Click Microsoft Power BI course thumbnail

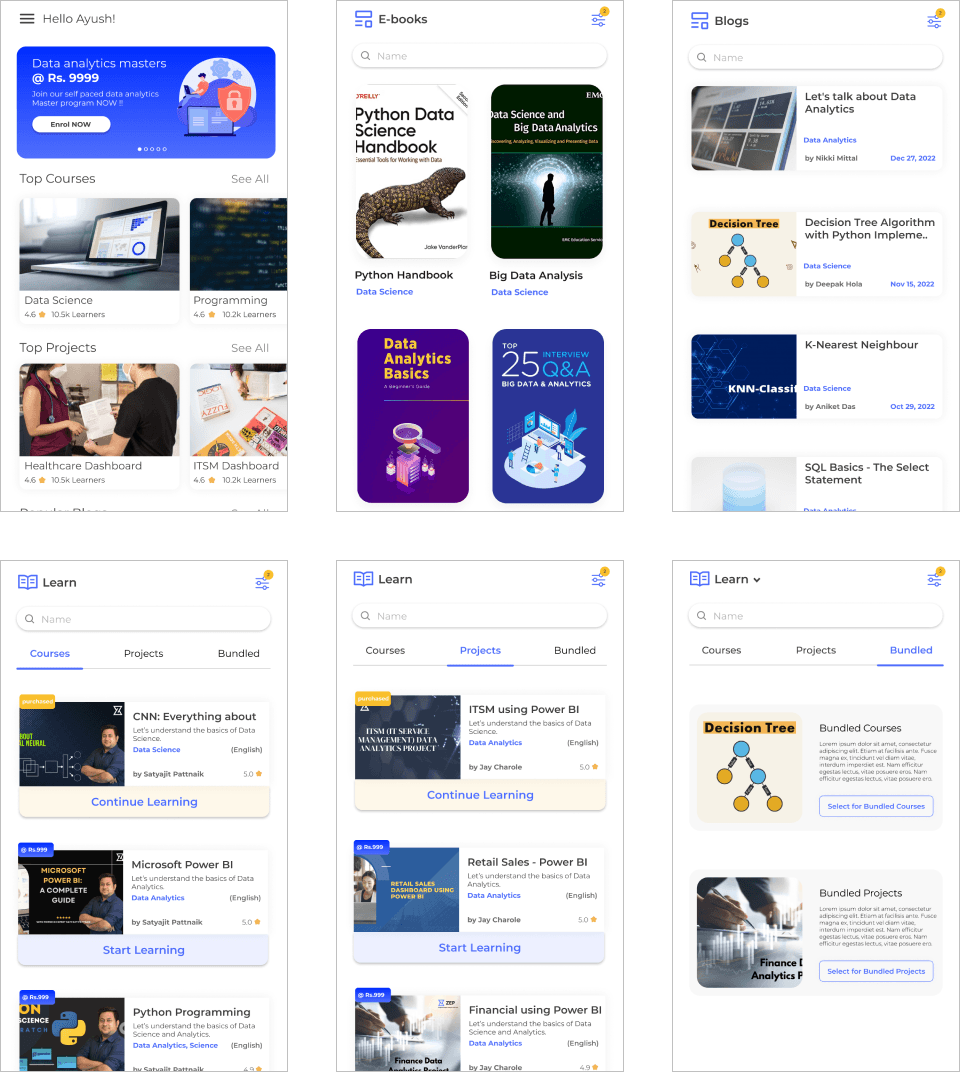point(71,892)
